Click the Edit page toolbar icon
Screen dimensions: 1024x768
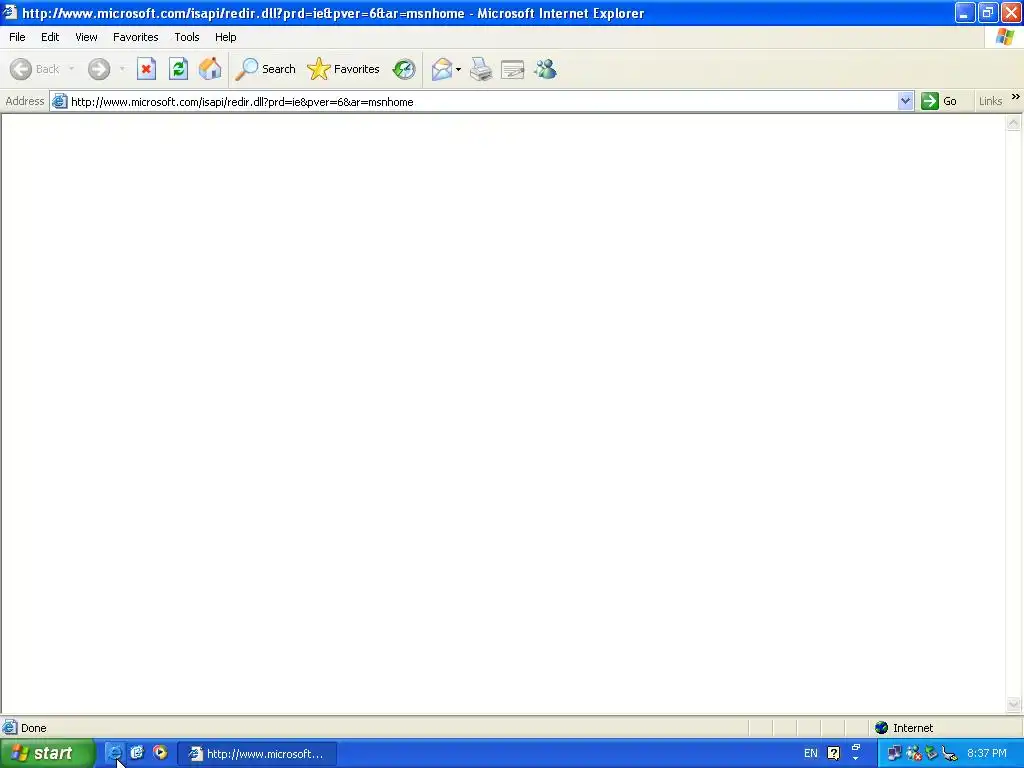(513, 69)
